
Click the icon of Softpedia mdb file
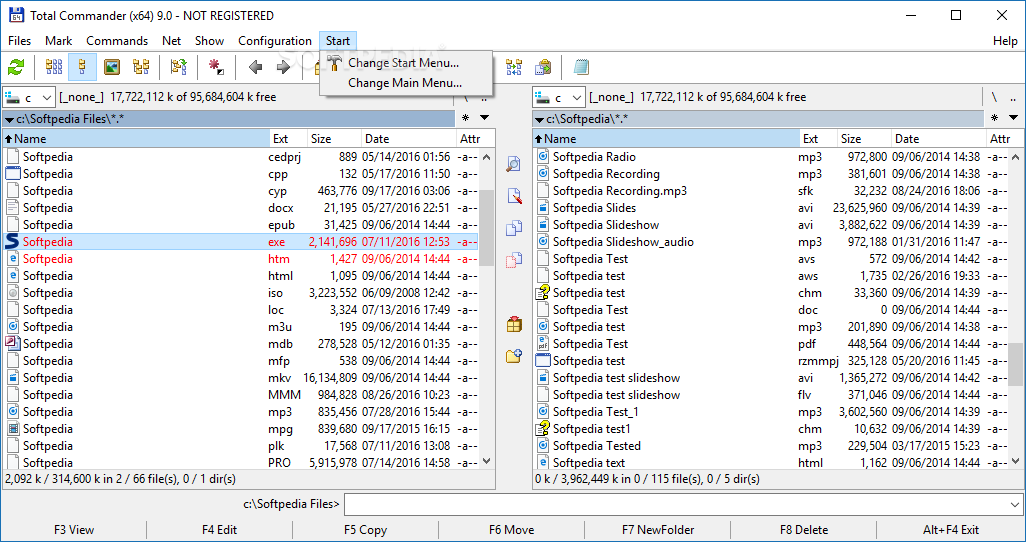tap(12, 344)
